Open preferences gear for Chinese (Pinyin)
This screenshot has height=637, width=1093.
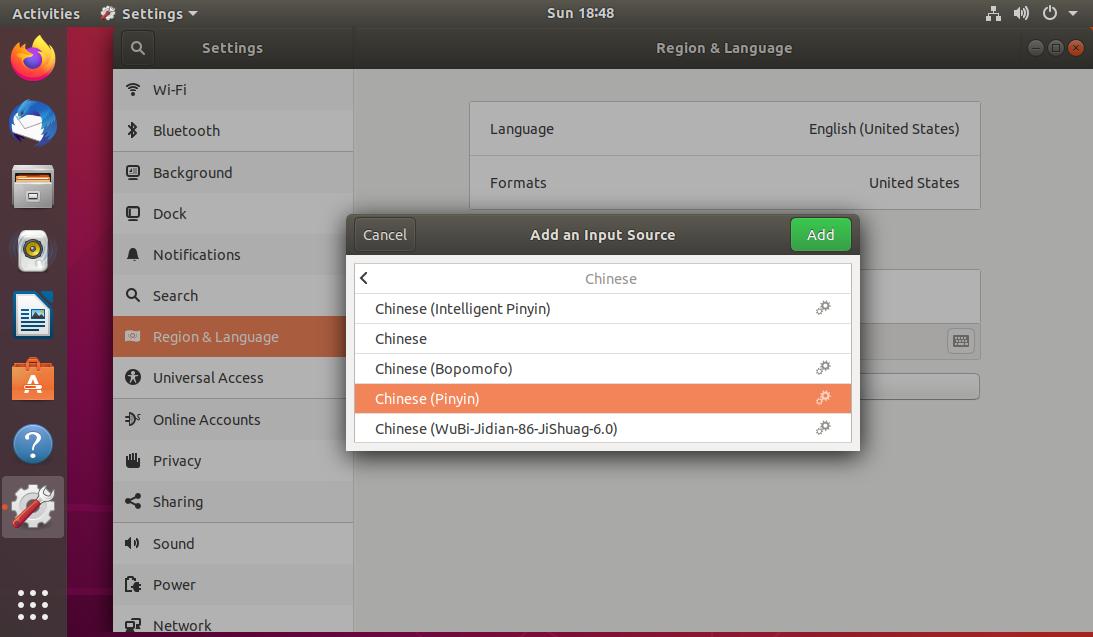point(823,398)
